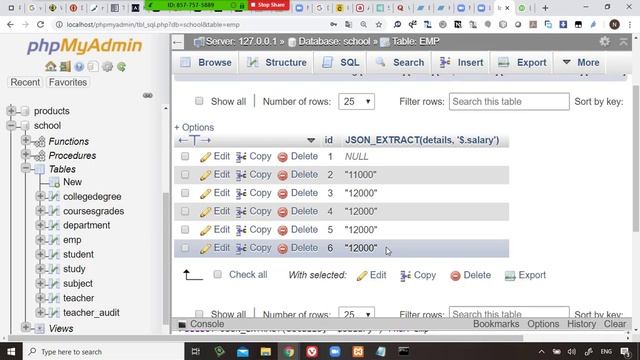Viewport: 640px width, 360px height.
Task: Collapse header with double-arrow icon
Action: (623, 41)
